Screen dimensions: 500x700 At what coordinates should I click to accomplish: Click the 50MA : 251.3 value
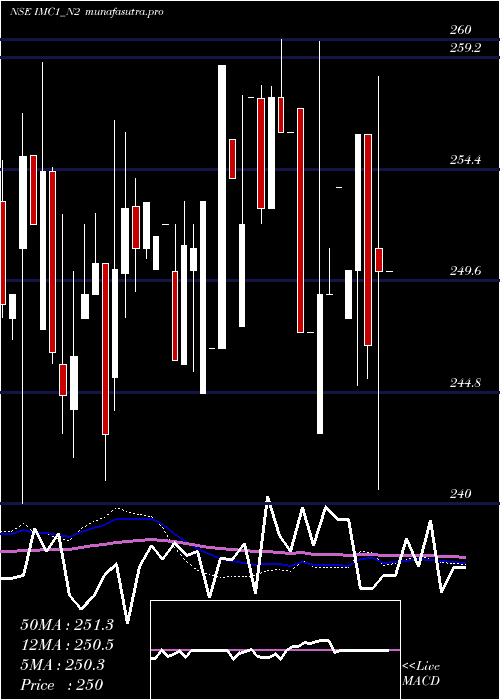tap(67, 625)
